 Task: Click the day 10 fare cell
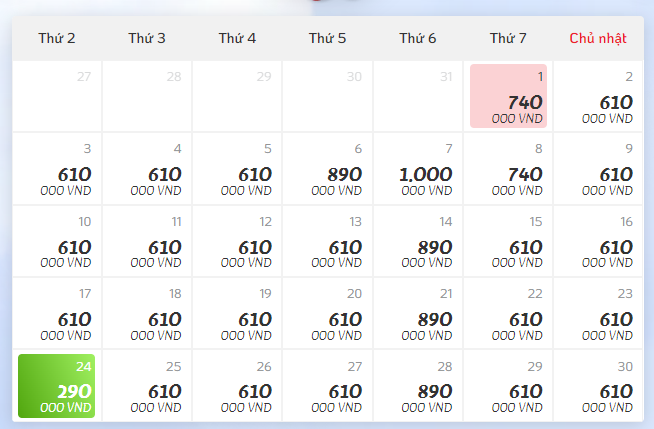tap(57, 241)
